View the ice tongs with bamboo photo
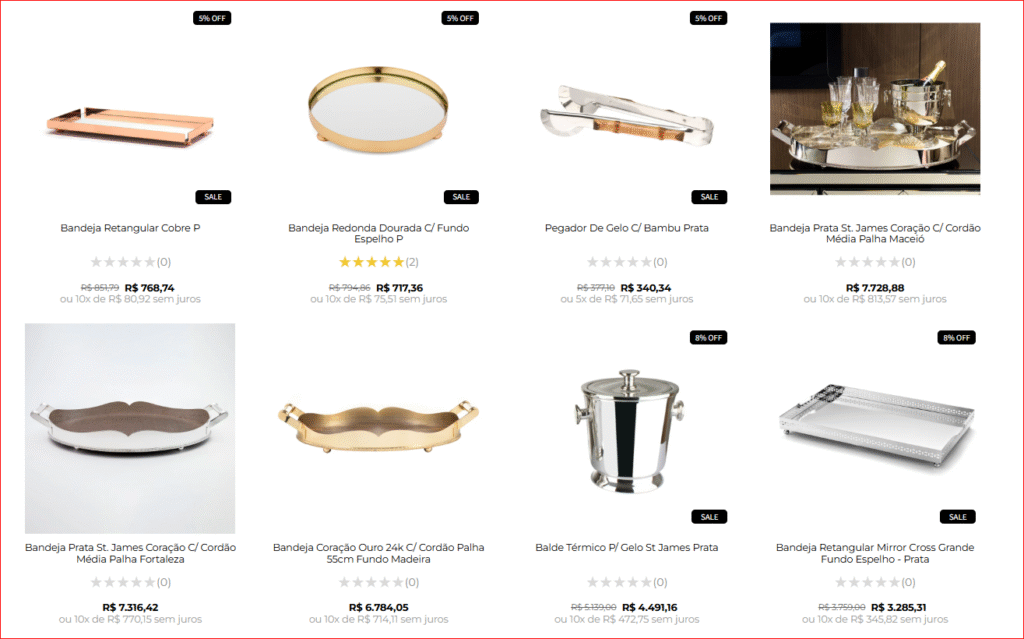Image resolution: width=1024 pixels, height=639 pixels. click(626, 116)
